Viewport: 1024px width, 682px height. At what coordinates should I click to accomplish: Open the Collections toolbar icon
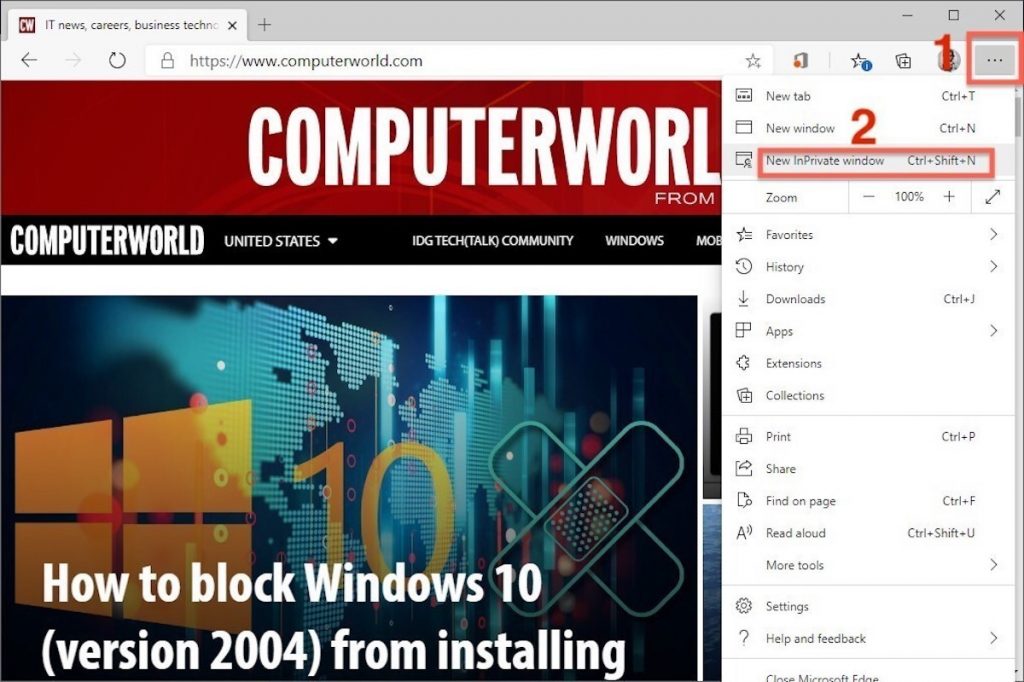point(903,61)
